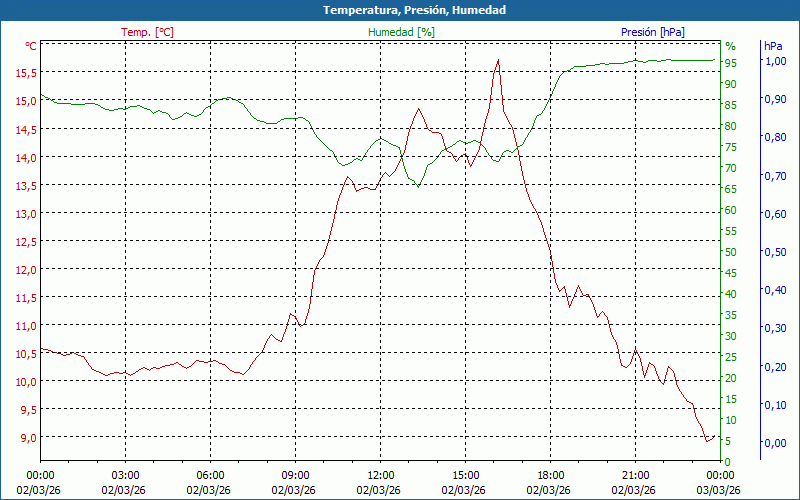Click the 0,50 tick on the pressure axis

pos(775,252)
